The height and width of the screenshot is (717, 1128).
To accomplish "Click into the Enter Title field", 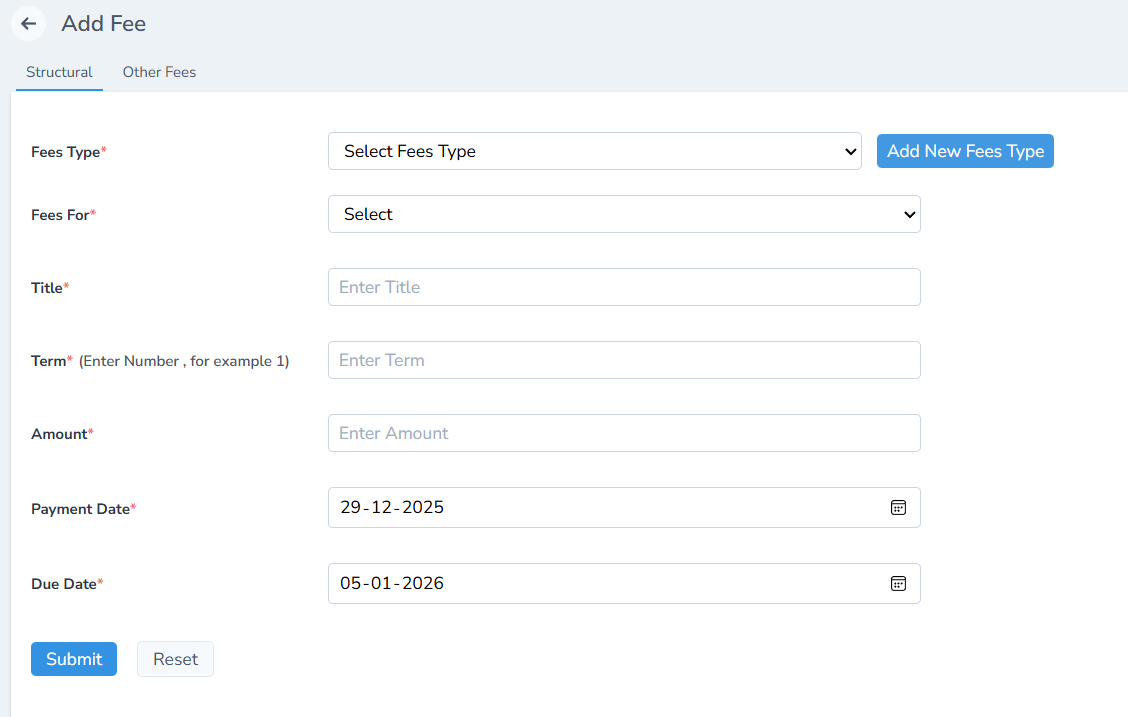I will pos(624,287).
